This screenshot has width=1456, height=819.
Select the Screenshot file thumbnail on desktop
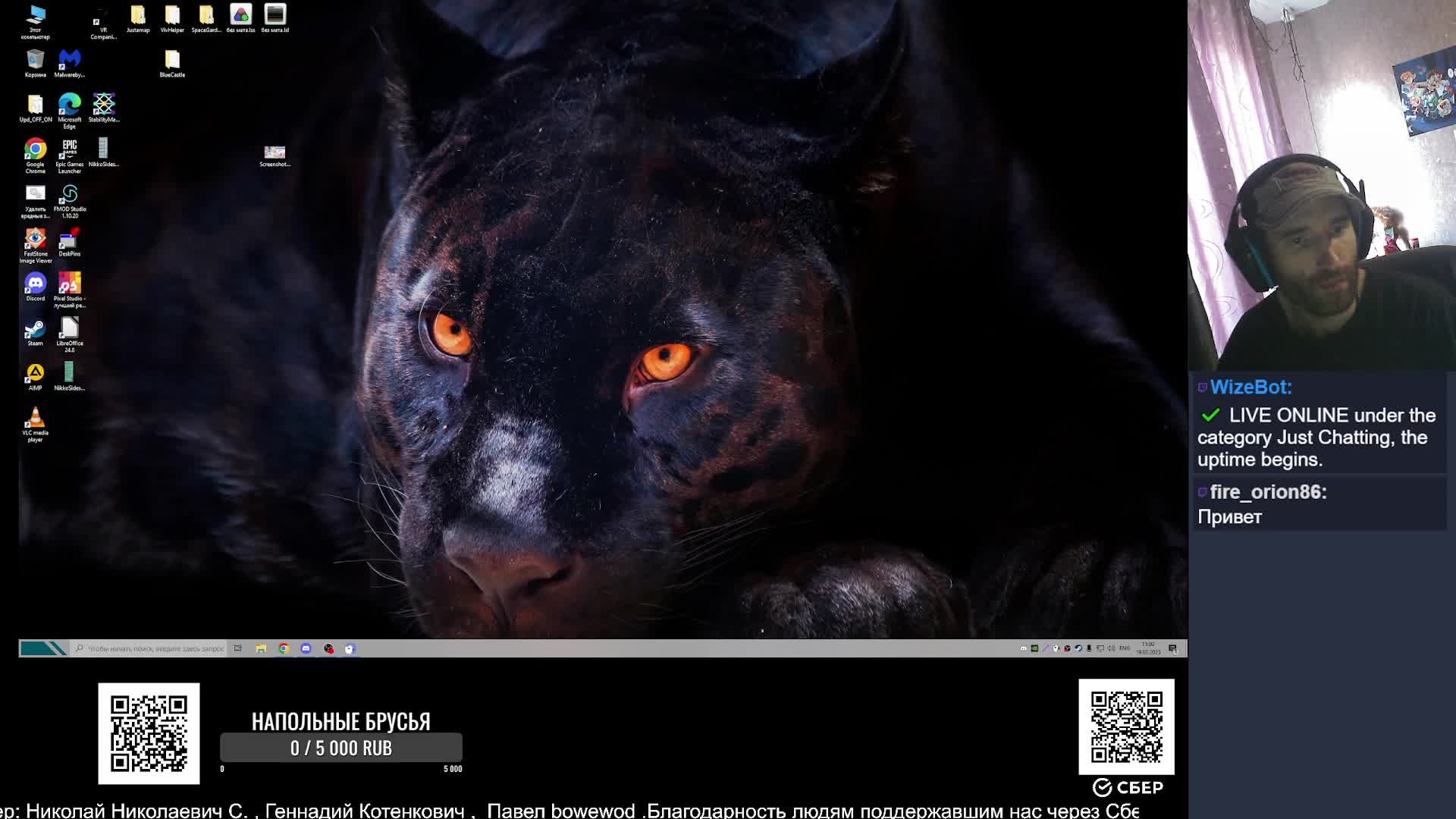point(275,152)
